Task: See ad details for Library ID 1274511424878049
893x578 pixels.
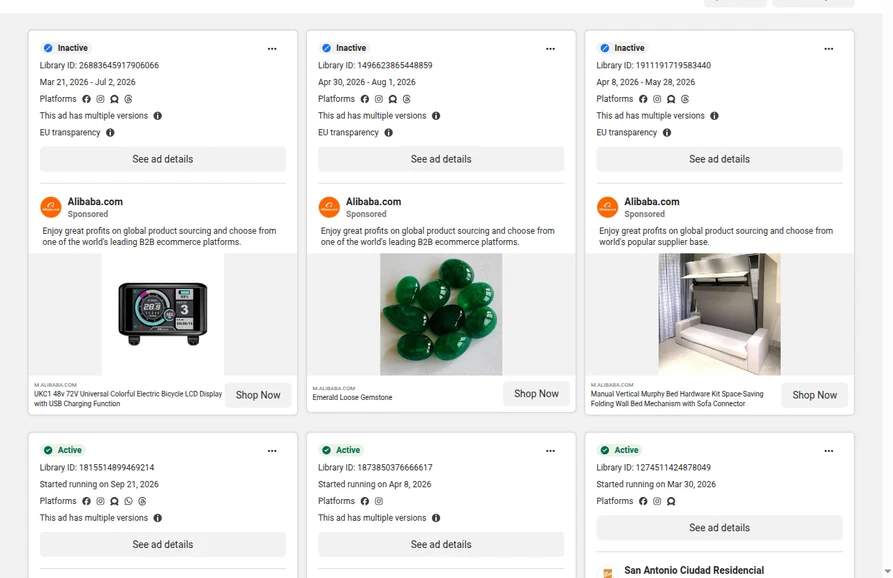Action: pos(719,527)
